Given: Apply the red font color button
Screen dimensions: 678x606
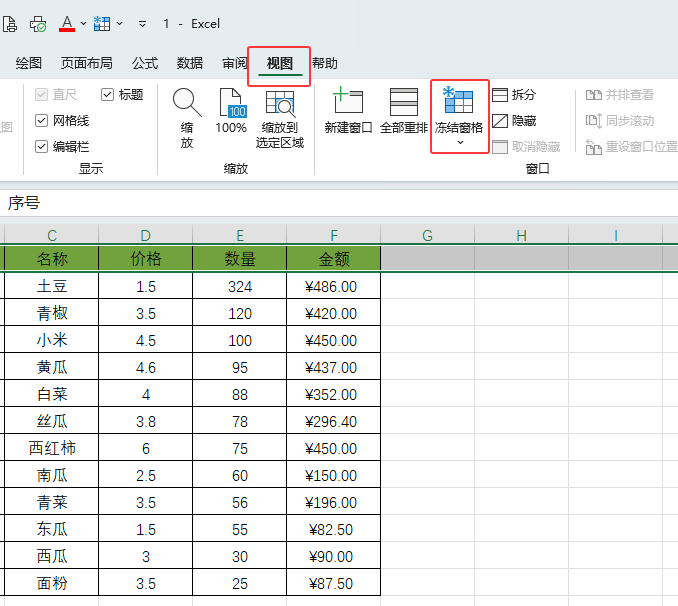Looking at the screenshot, I should 67,23.
